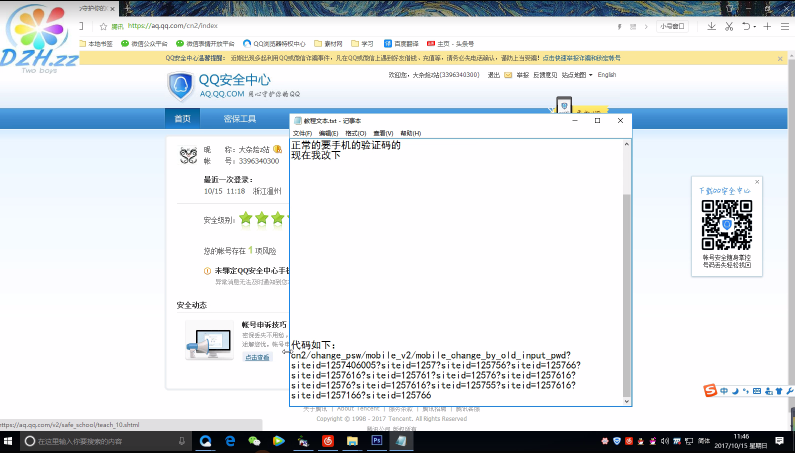Open Notepad 格式(O) menu

355,133
